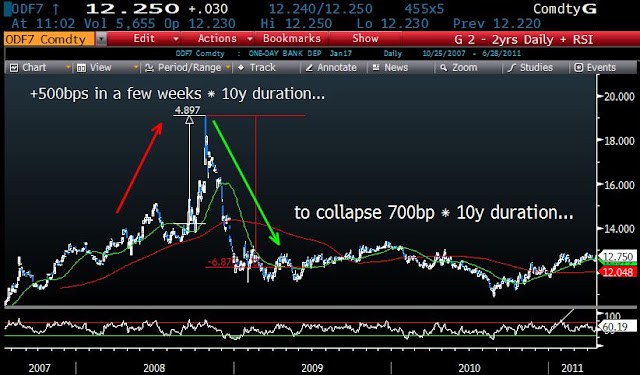Screen dimensions: 640x375
Task: Expand the Period/Range dropdown arrow
Action: click(228, 67)
